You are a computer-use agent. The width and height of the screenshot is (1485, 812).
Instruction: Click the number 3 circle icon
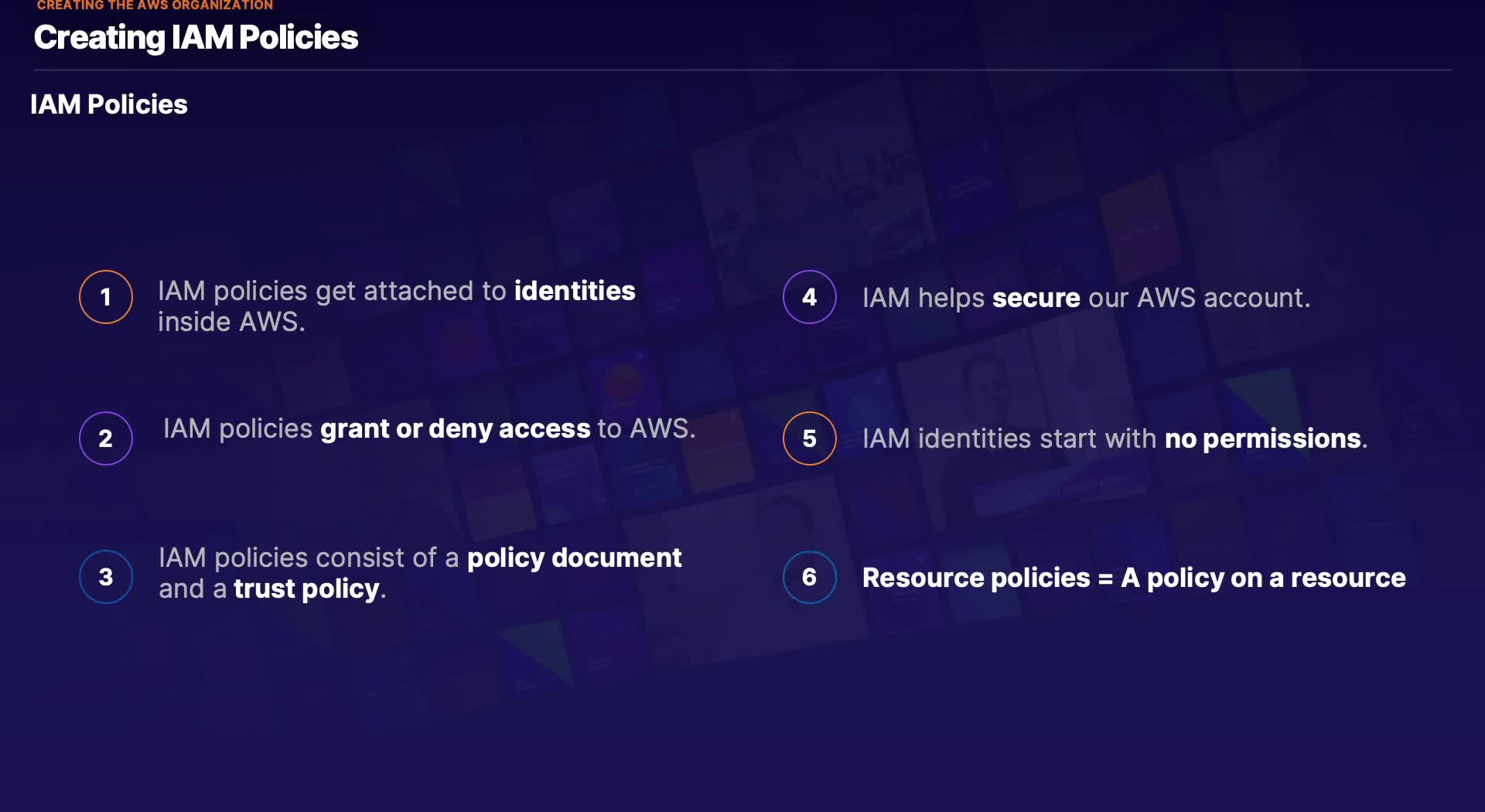106,577
